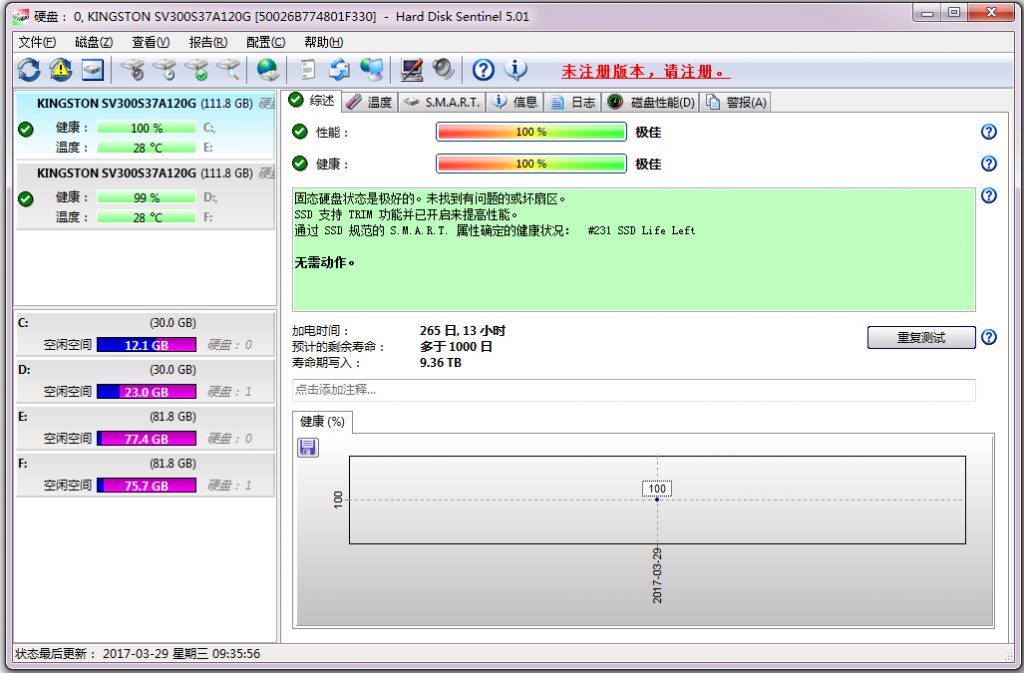Click help icon beside the 健康 bar
1024x673 pixels.
pyautogui.click(x=989, y=164)
